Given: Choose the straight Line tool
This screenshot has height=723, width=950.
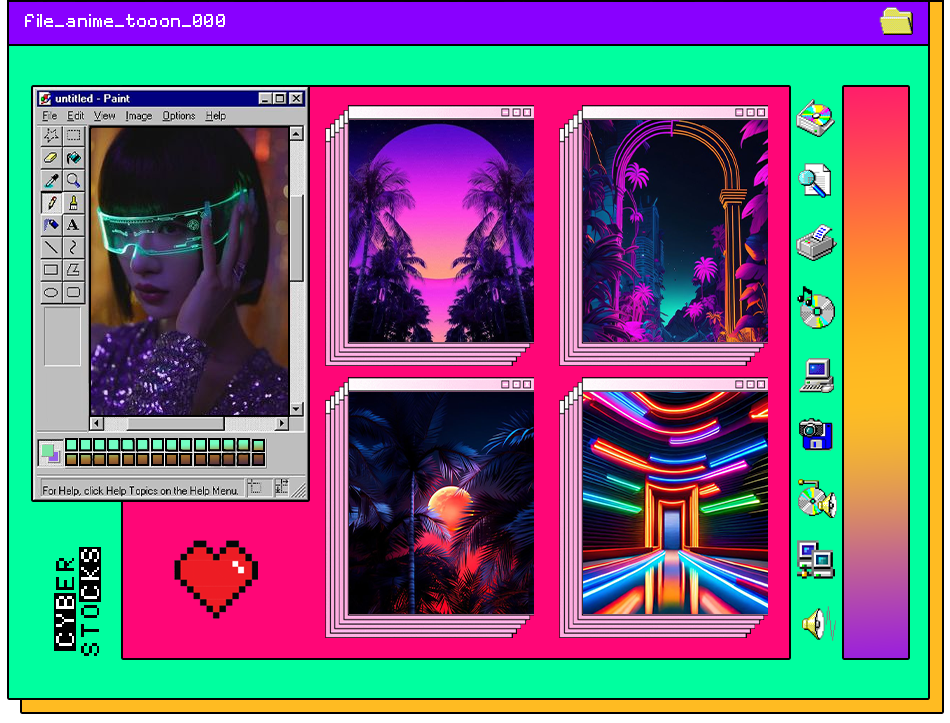Looking at the screenshot, I should [51, 247].
